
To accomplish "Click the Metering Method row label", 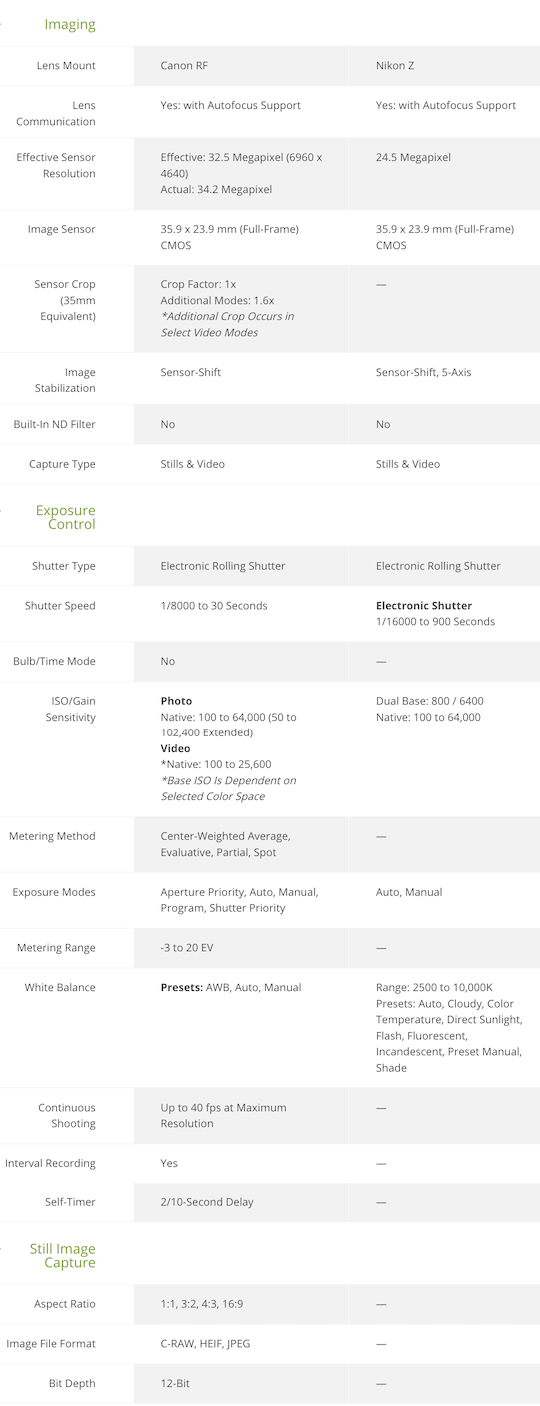I will click(53, 836).
